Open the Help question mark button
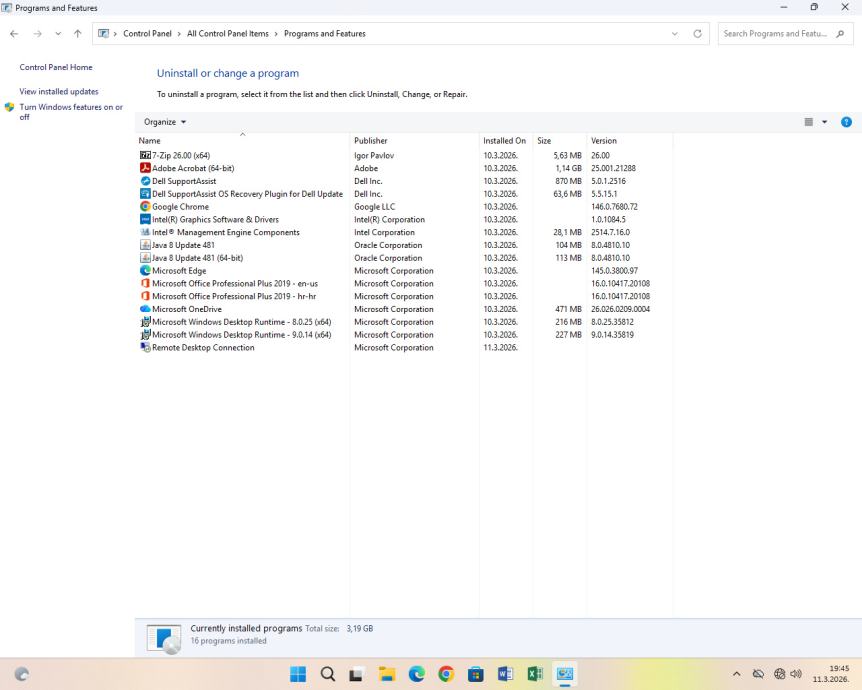The width and height of the screenshot is (862, 690). [846, 122]
